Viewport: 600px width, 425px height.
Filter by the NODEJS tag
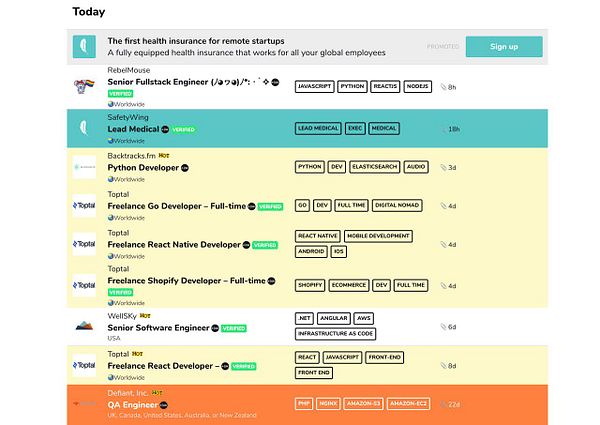[x=417, y=87]
